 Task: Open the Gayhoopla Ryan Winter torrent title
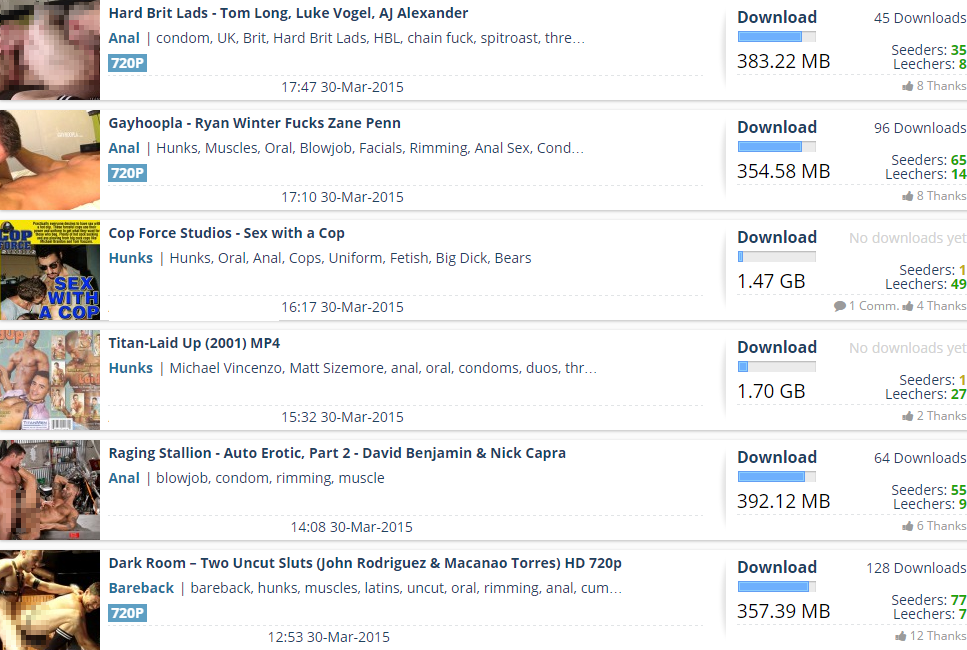point(255,123)
